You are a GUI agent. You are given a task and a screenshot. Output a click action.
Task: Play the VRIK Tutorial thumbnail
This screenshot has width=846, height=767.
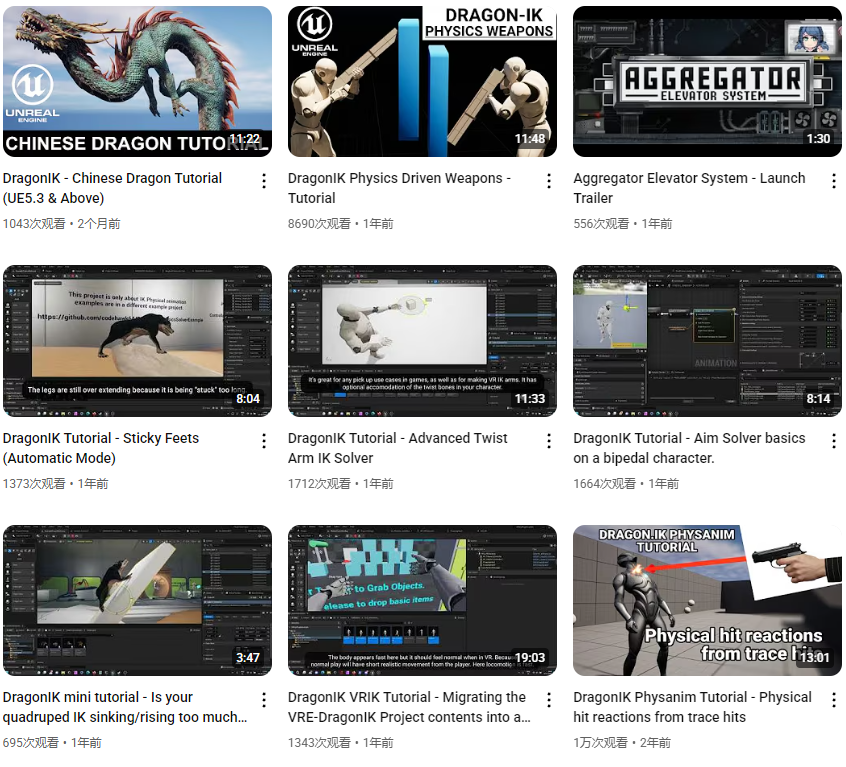pyautogui.click(x=422, y=600)
